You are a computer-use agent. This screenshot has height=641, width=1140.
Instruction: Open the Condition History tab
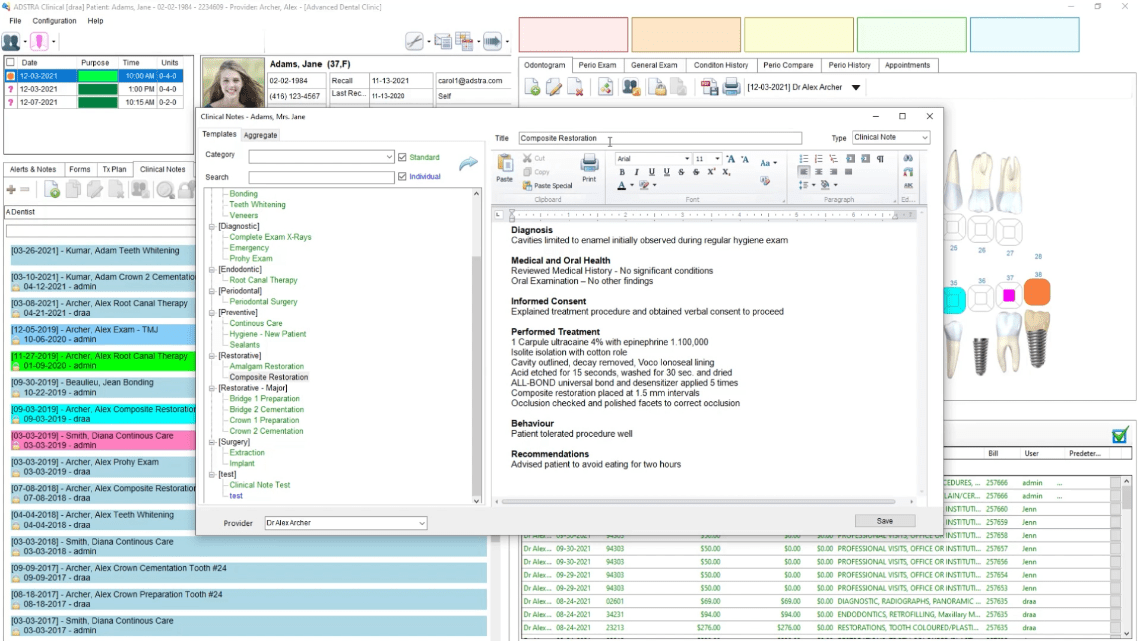click(720, 65)
